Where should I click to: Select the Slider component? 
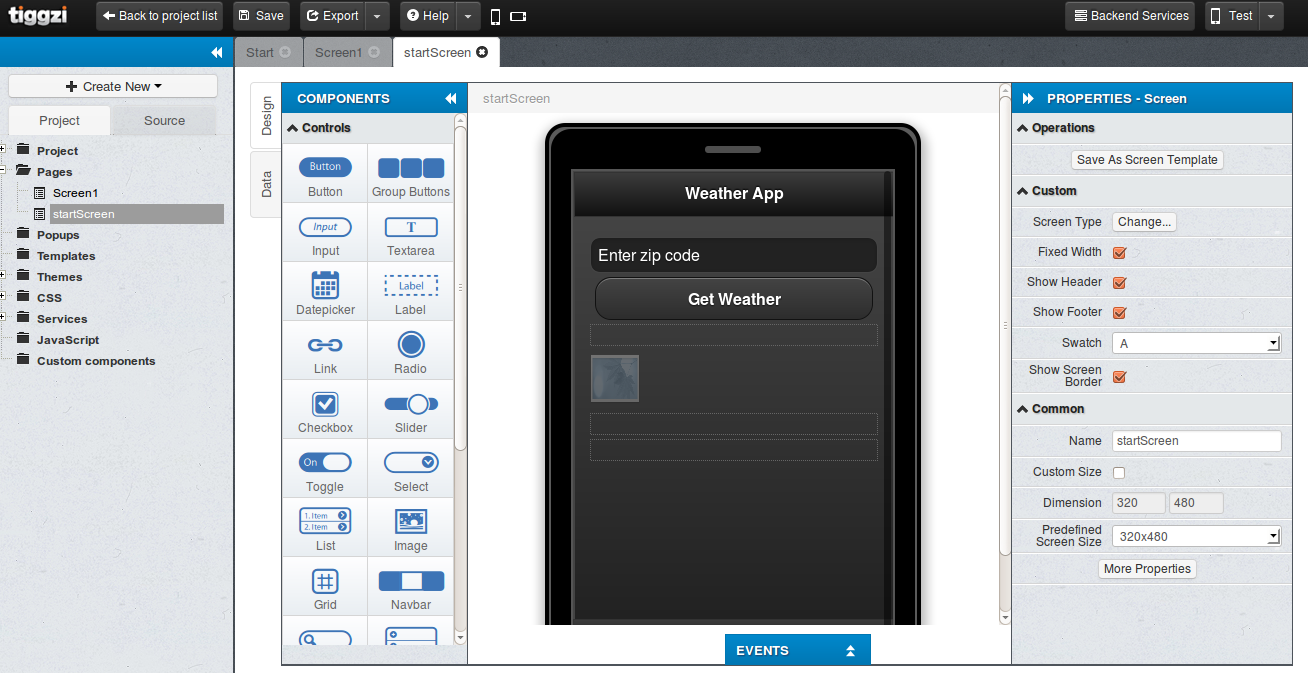tap(411, 404)
